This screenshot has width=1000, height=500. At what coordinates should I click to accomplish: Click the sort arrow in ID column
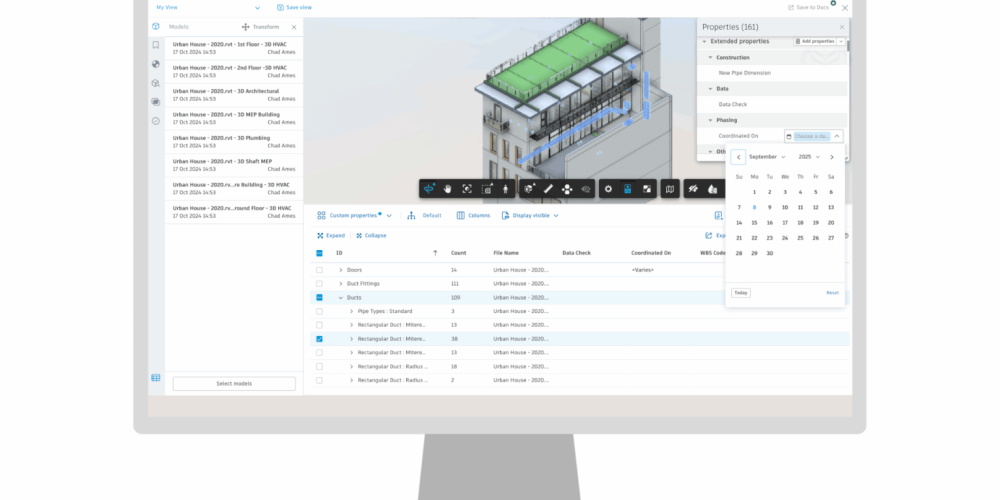pos(436,253)
